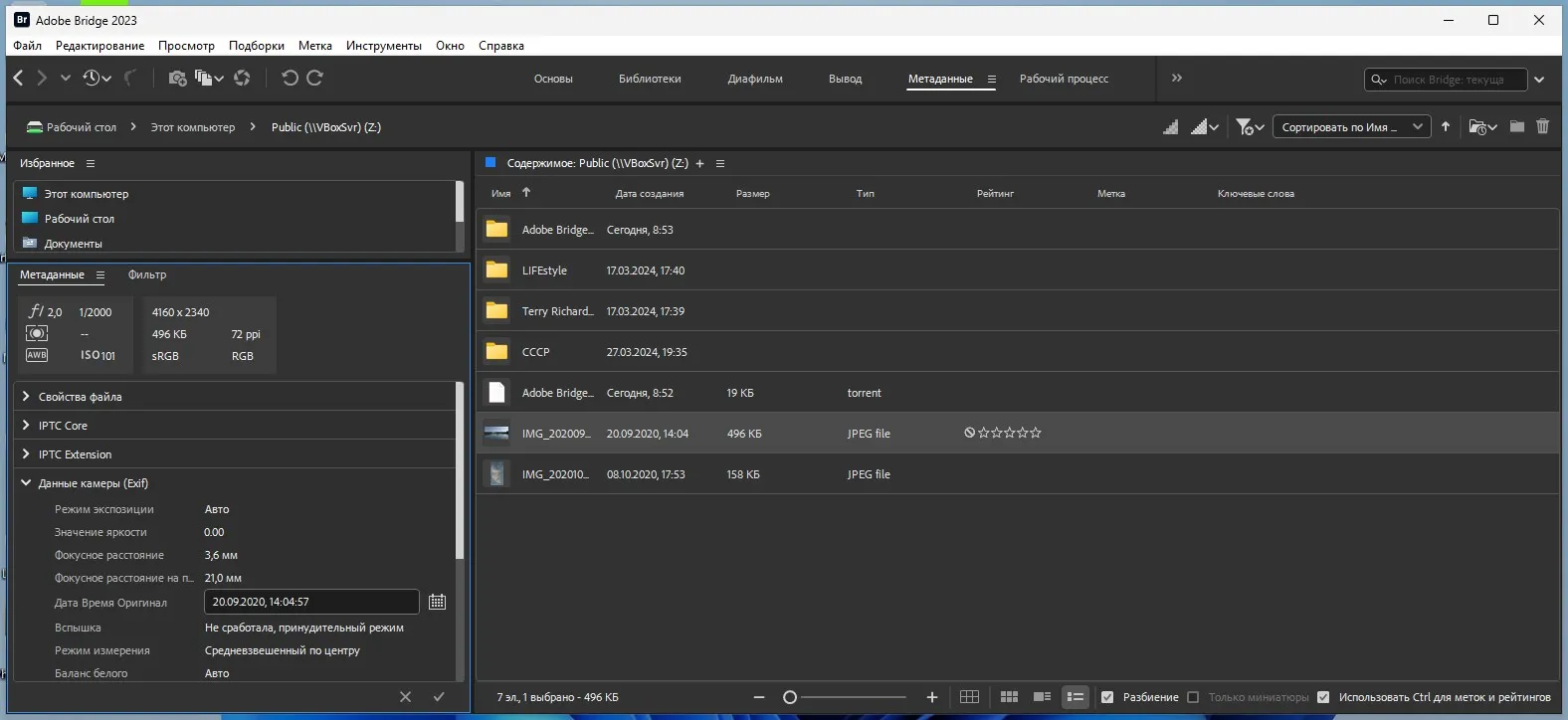Switch to the Вывод workspace
This screenshot has width=1568, height=720.
click(x=846, y=79)
